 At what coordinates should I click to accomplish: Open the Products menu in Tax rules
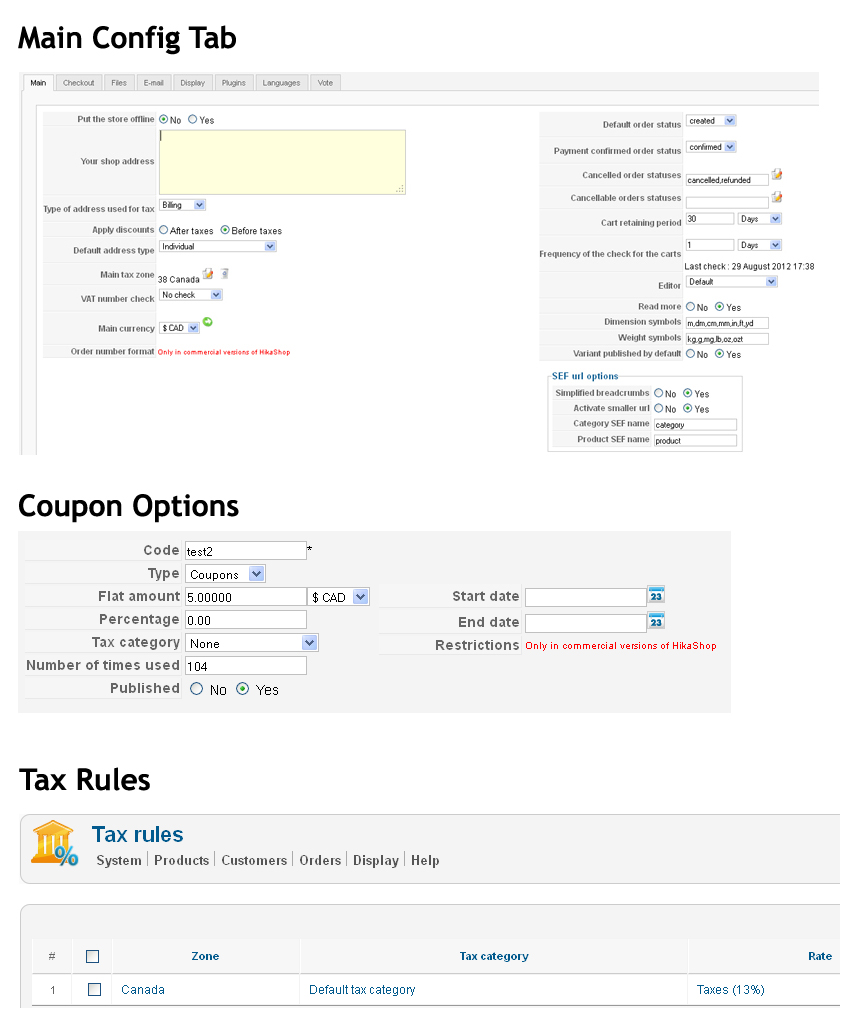pos(181,860)
